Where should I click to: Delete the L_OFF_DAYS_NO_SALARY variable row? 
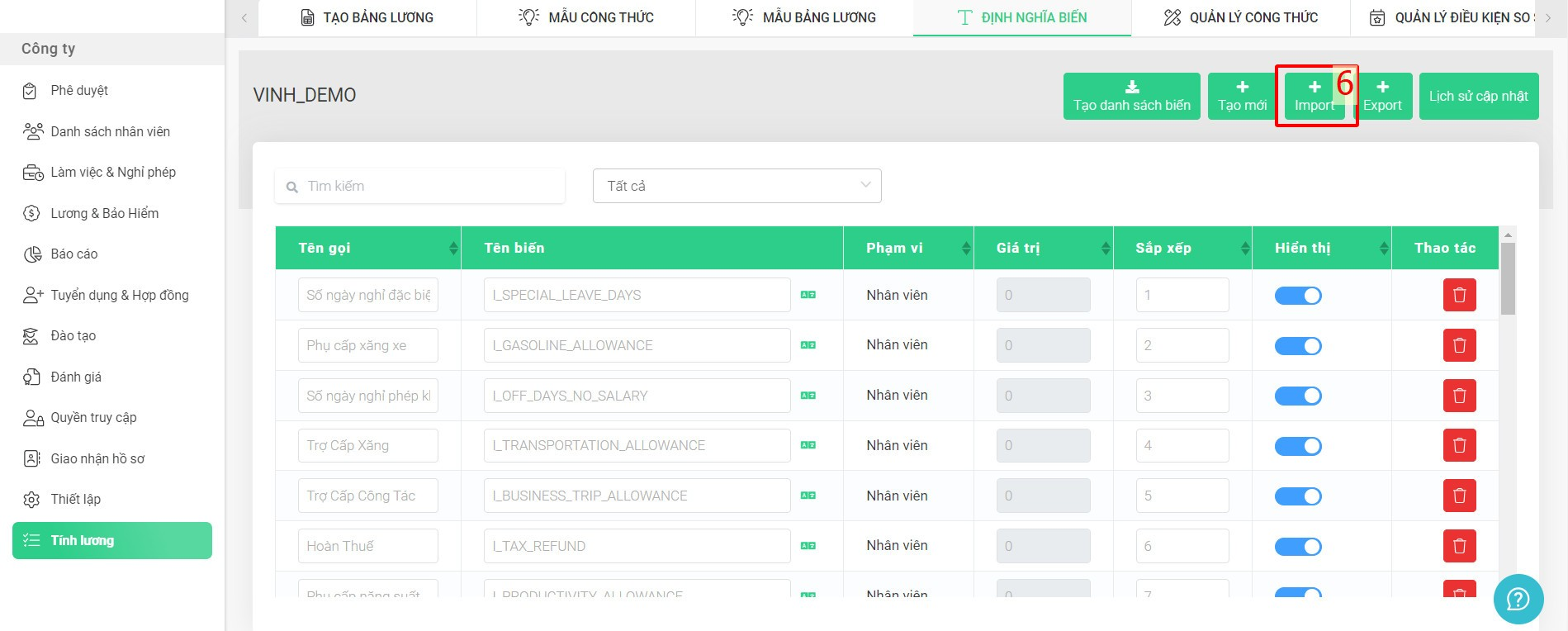tap(1459, 396)
